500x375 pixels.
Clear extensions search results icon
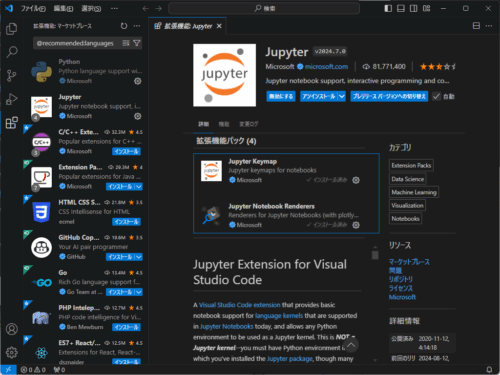[126, 43]
